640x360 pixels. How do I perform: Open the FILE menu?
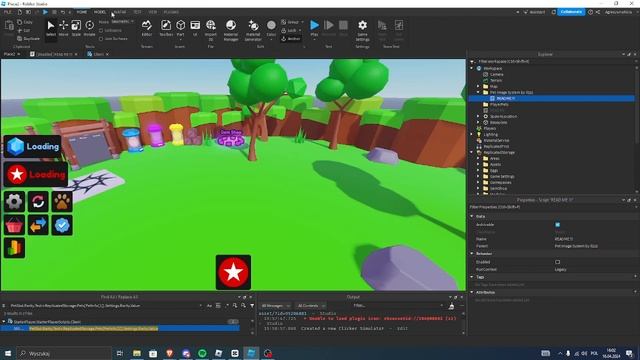(x=8, y=12)
